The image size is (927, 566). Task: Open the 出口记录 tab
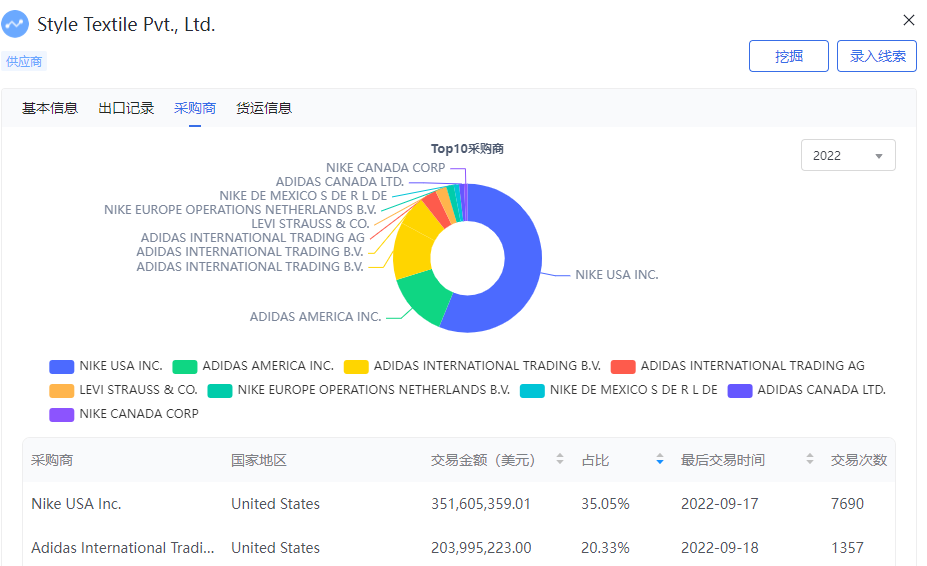(126, 108)
